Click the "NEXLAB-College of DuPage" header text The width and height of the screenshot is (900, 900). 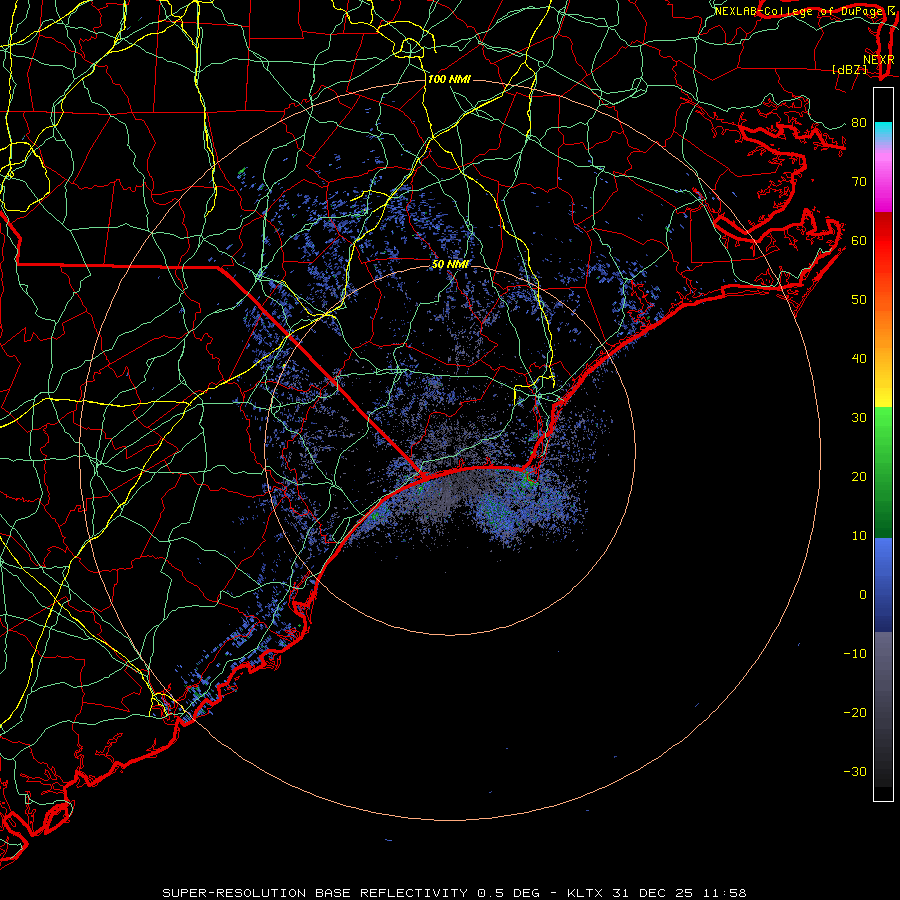pos(800,11)
